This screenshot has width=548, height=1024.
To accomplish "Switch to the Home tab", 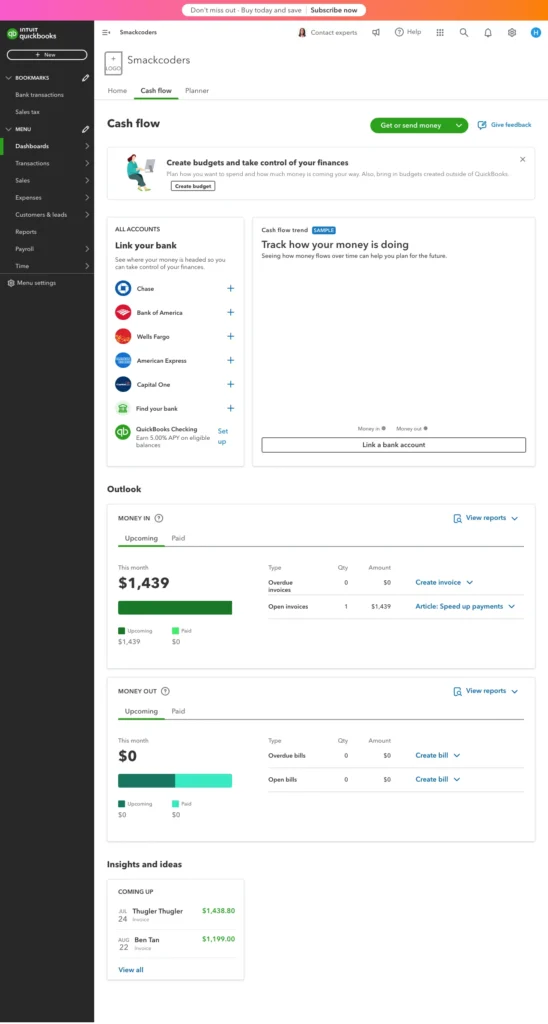I will pos(117,91).
